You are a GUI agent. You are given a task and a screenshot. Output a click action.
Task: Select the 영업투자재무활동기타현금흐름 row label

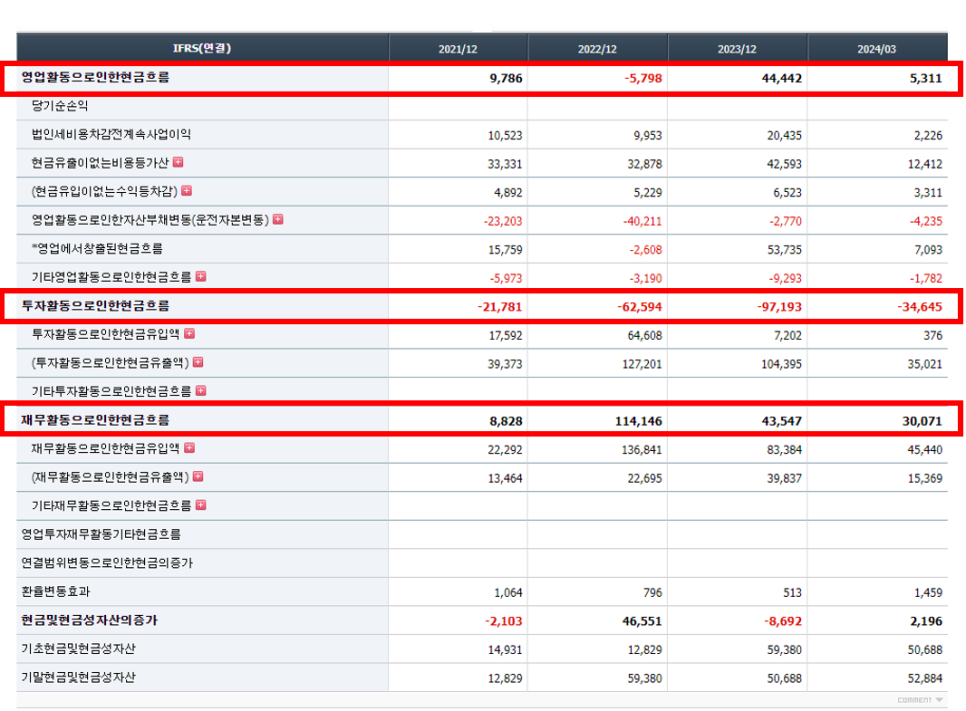click(x=101, y=534)
